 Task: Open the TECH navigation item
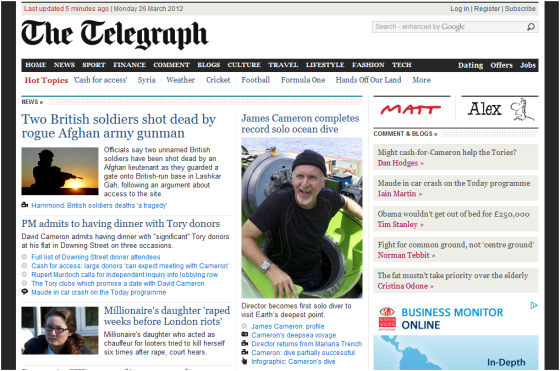tap(402, 65)
